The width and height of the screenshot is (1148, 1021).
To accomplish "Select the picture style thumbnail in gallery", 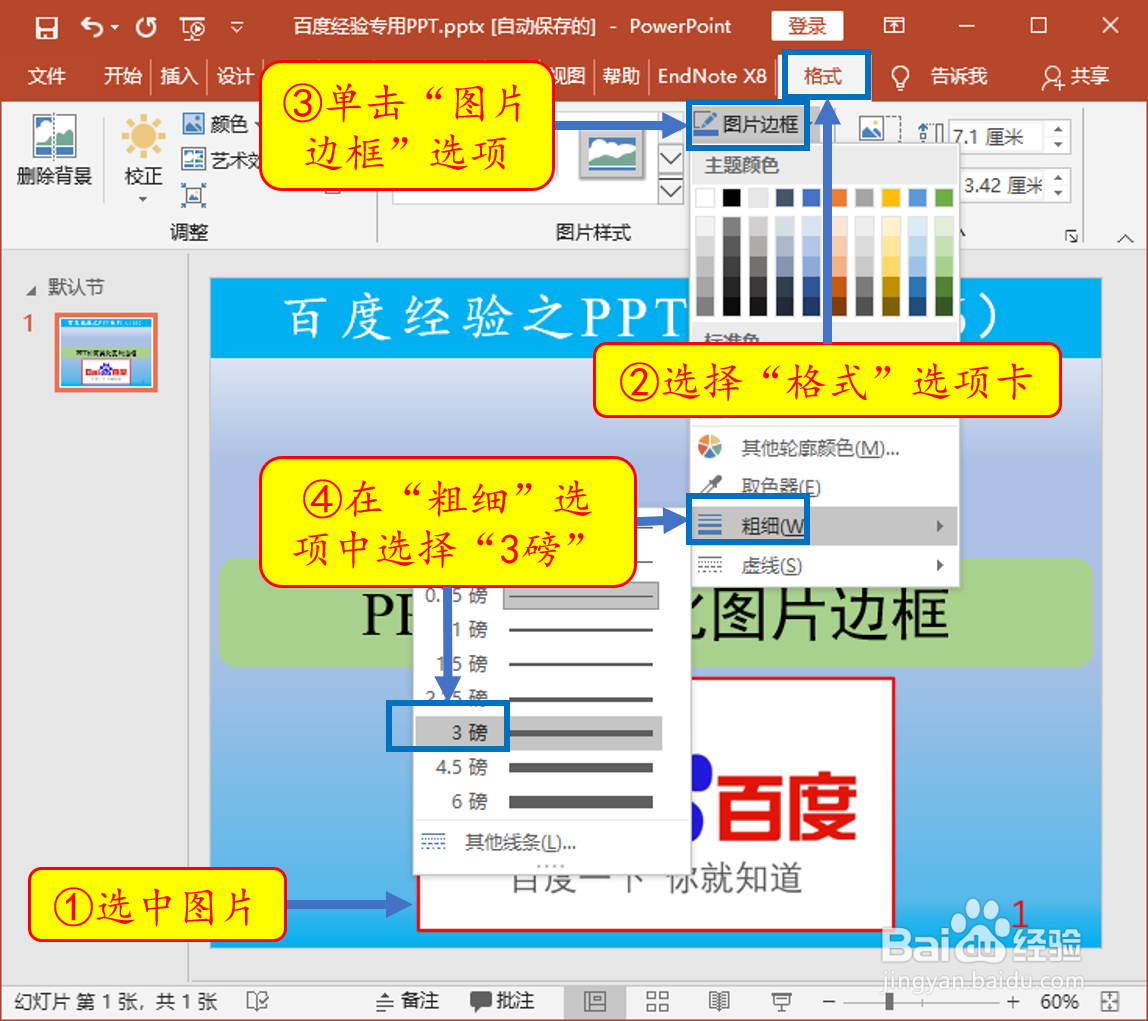I will [x=612, y=153].
